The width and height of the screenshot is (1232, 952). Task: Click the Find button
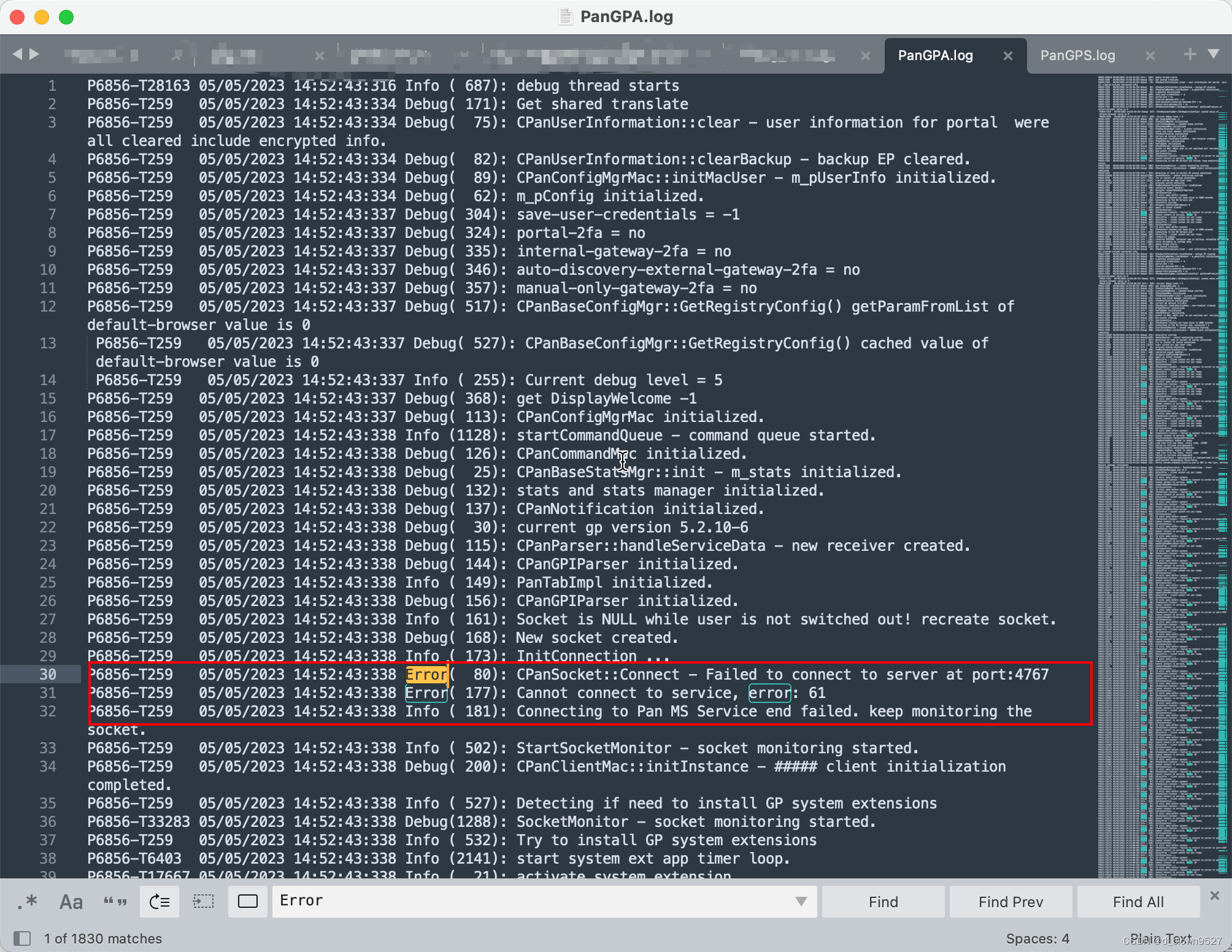(882, 902)
